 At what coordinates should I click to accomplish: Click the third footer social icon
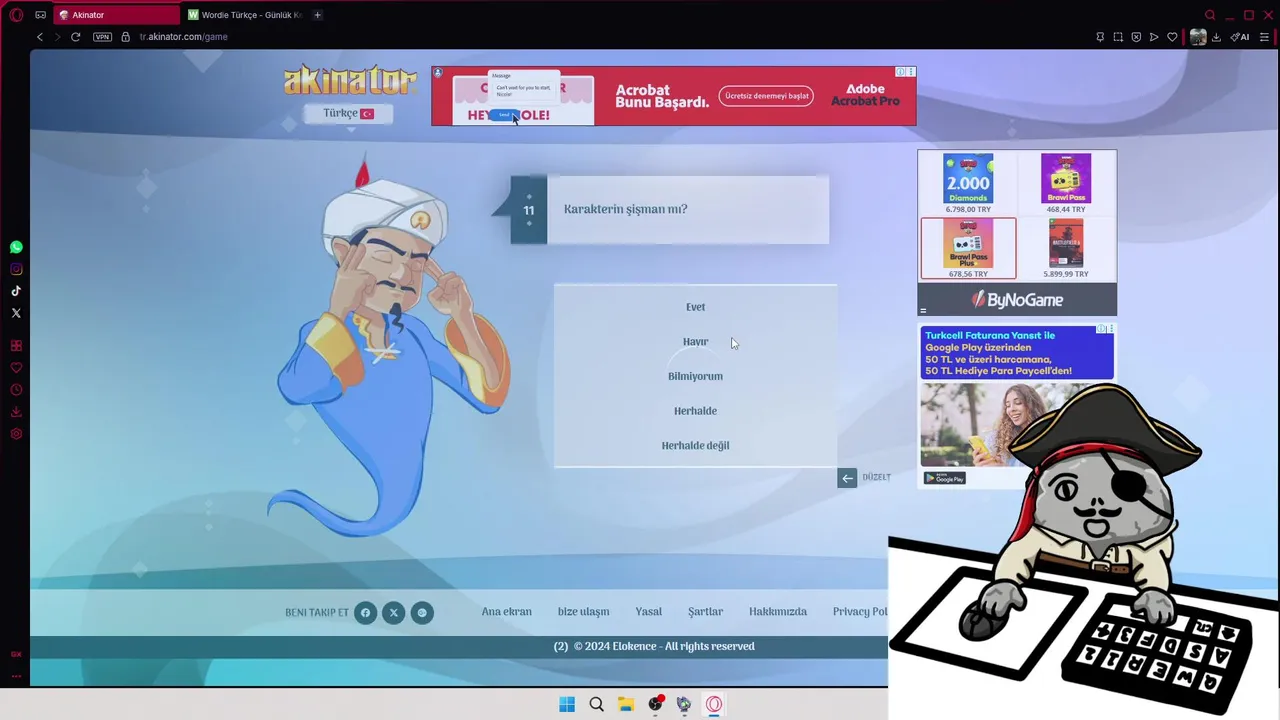(422, 613)
